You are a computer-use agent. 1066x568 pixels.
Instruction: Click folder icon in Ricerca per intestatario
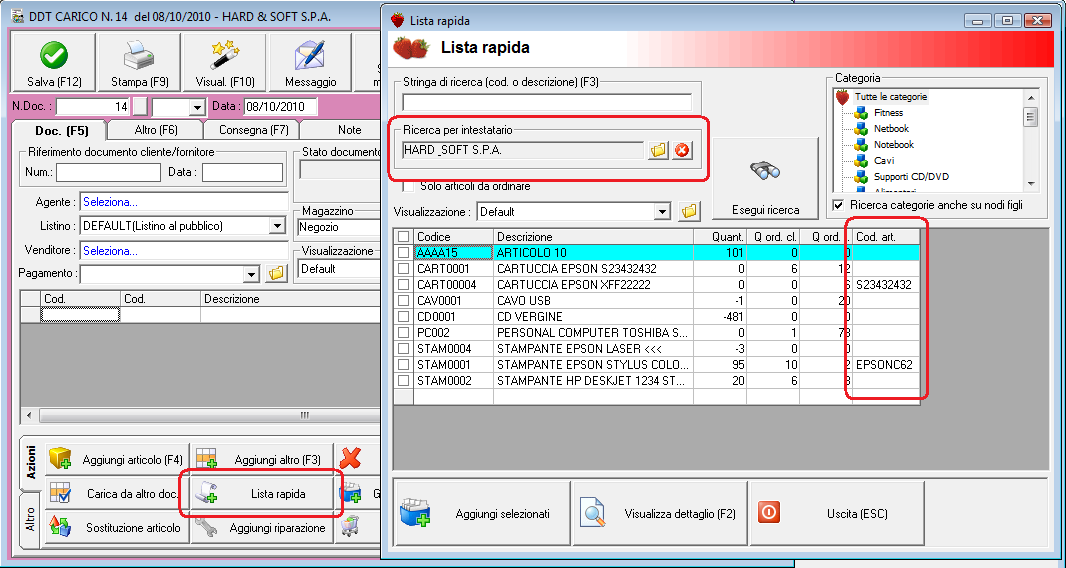[x=658, y=150]
